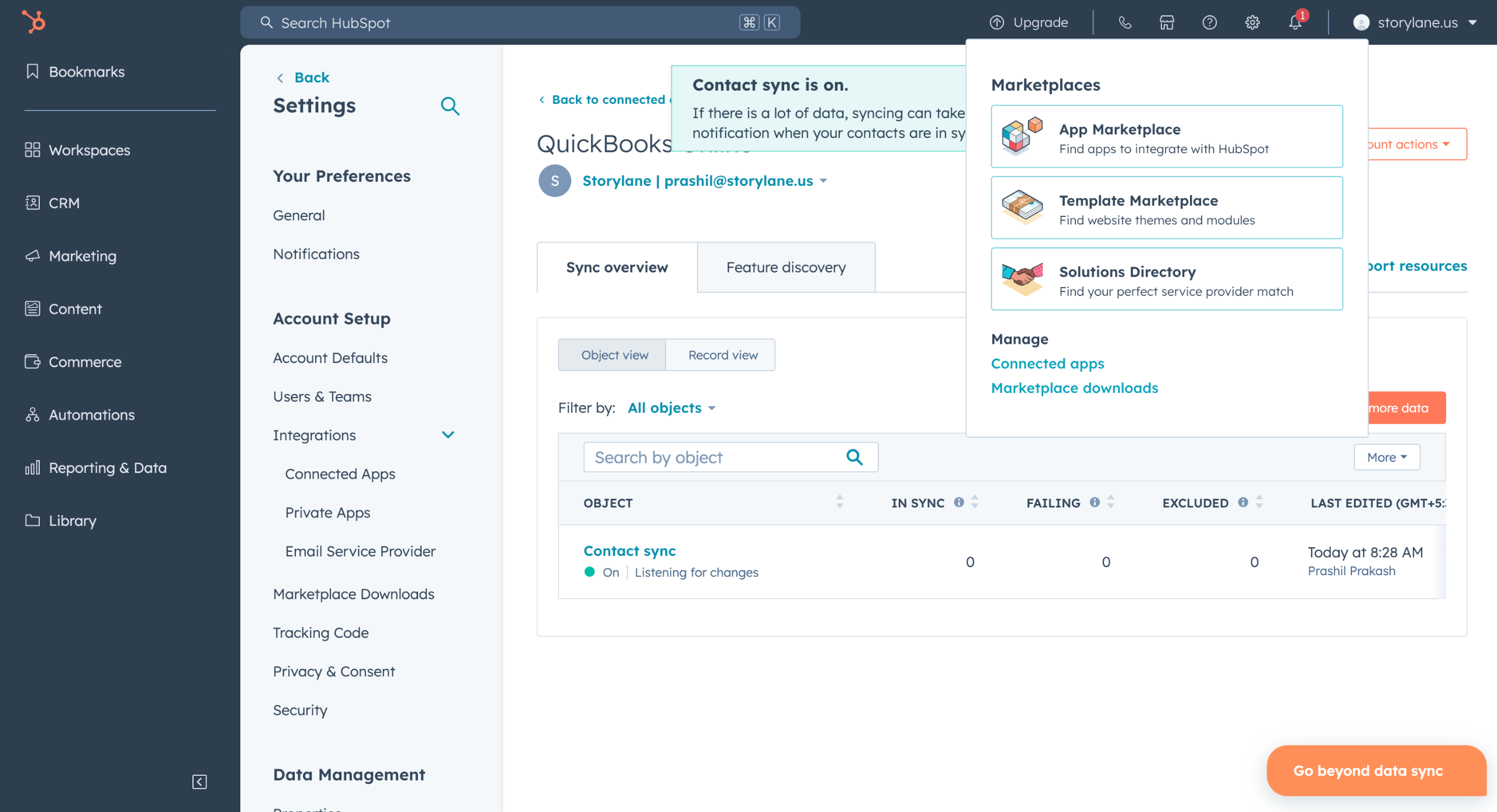Screen dimensions: 1497x812
Task: Select the Sync overview tab
Action: coord(617,267)
